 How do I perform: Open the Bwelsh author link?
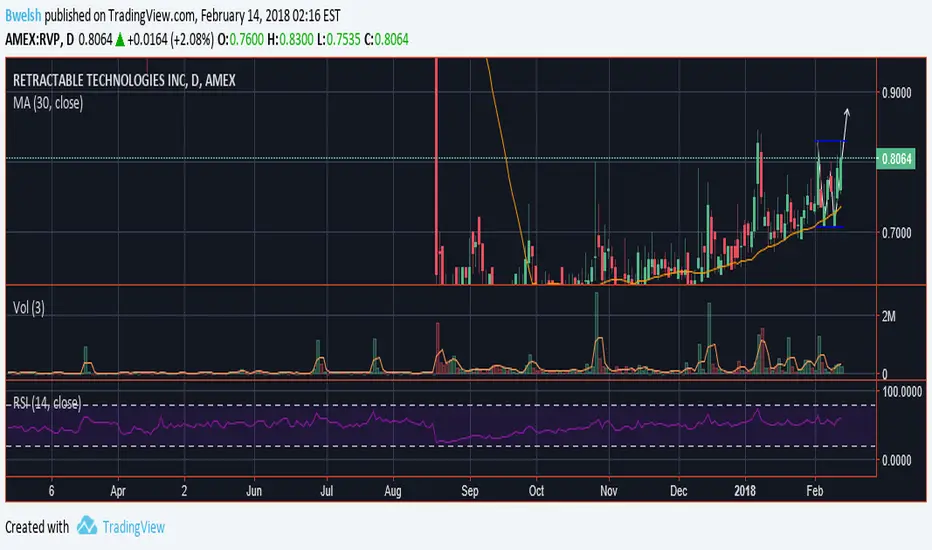coord(23,15)
